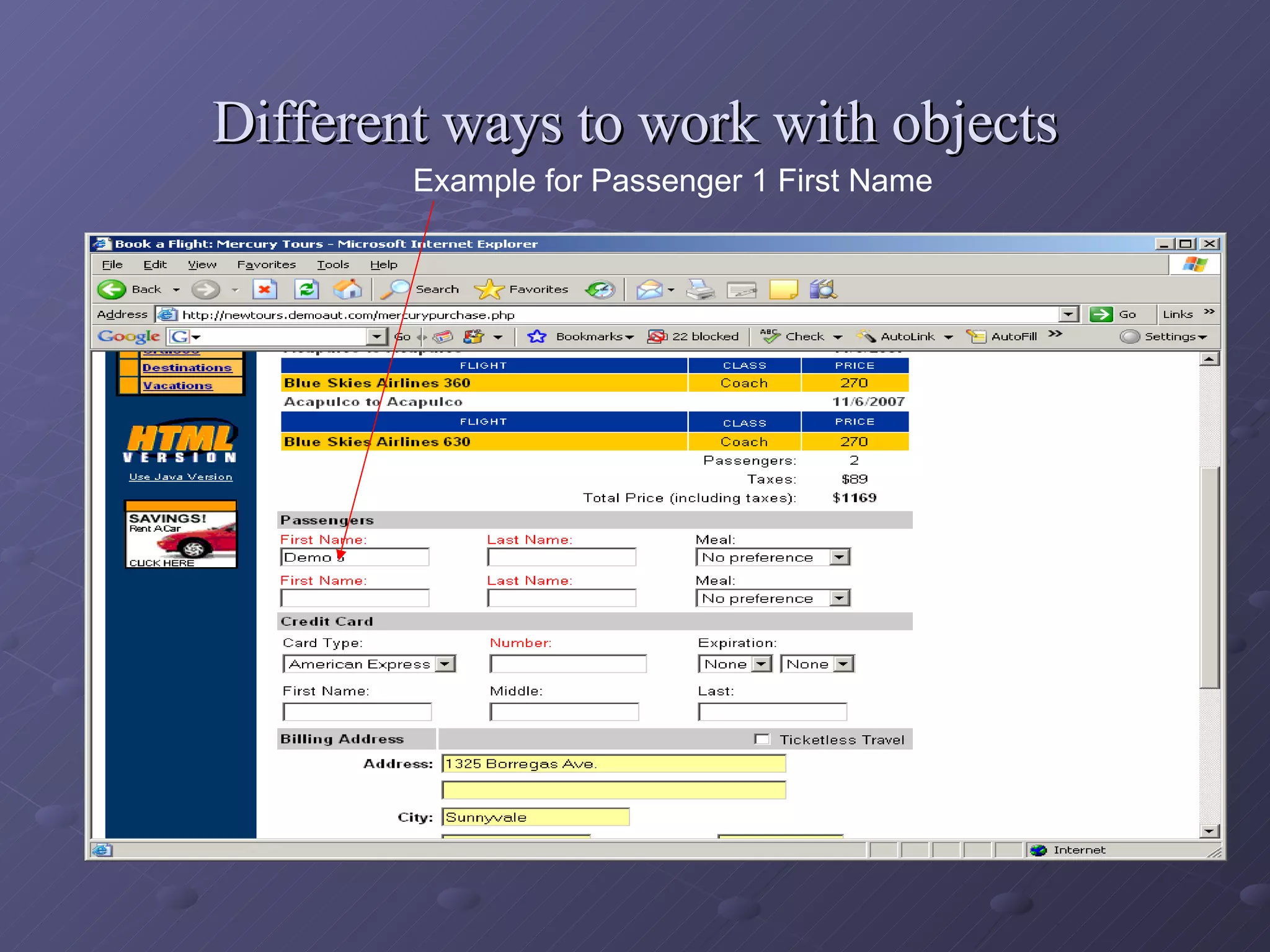This screenshot has width=1270, height=952.
Task: Click the History icon
Action: [600, 289]
